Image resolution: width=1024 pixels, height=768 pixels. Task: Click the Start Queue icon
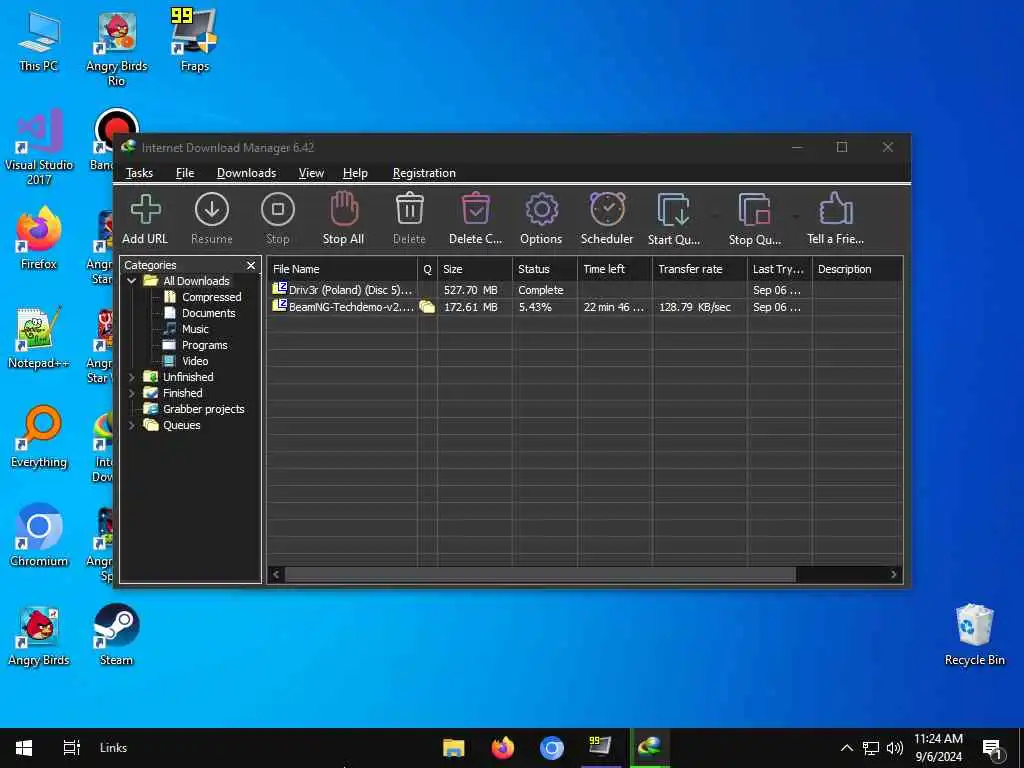coord(673,218)
